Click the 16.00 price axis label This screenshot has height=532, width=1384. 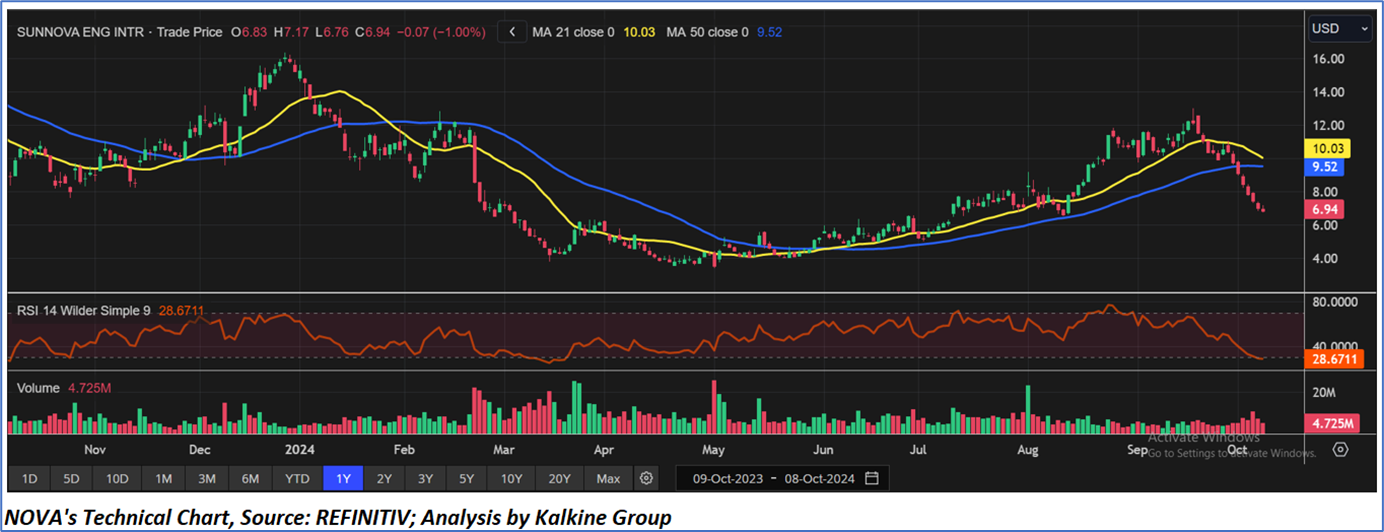click(1328, 59)
